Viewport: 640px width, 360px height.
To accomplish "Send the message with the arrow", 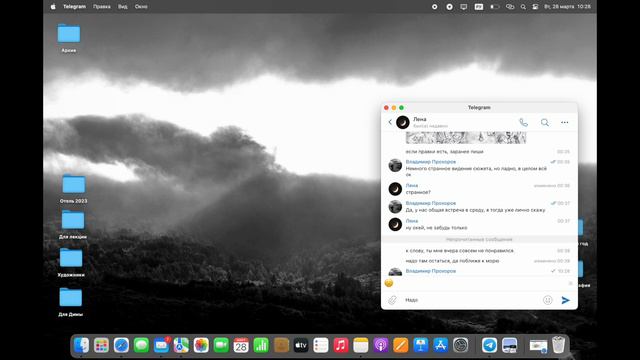I will click(565, 300).
